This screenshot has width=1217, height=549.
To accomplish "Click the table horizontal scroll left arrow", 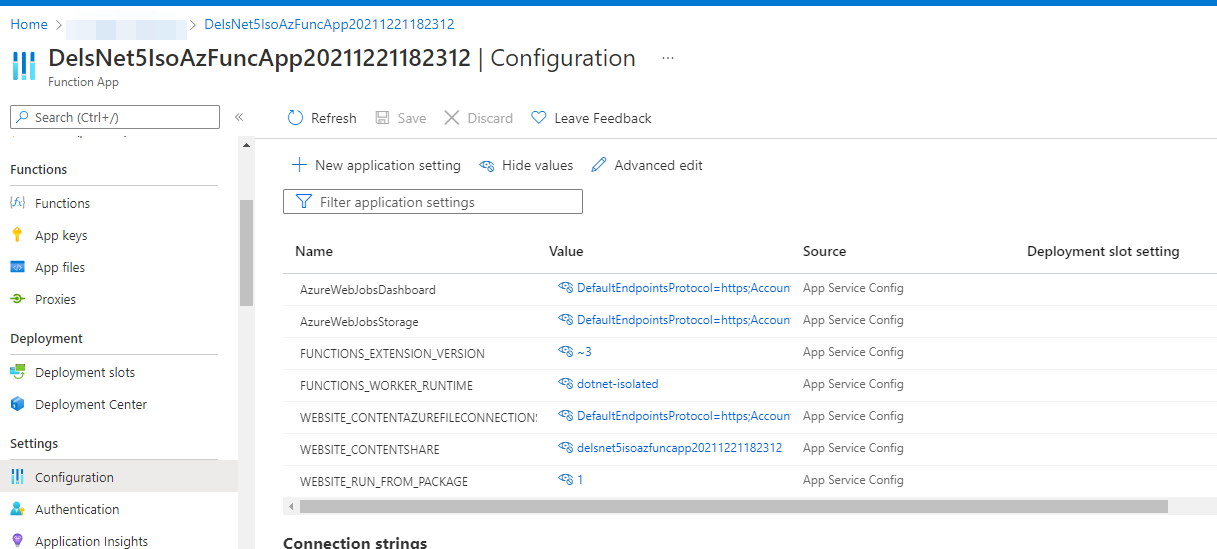I will tap(291, 507).
